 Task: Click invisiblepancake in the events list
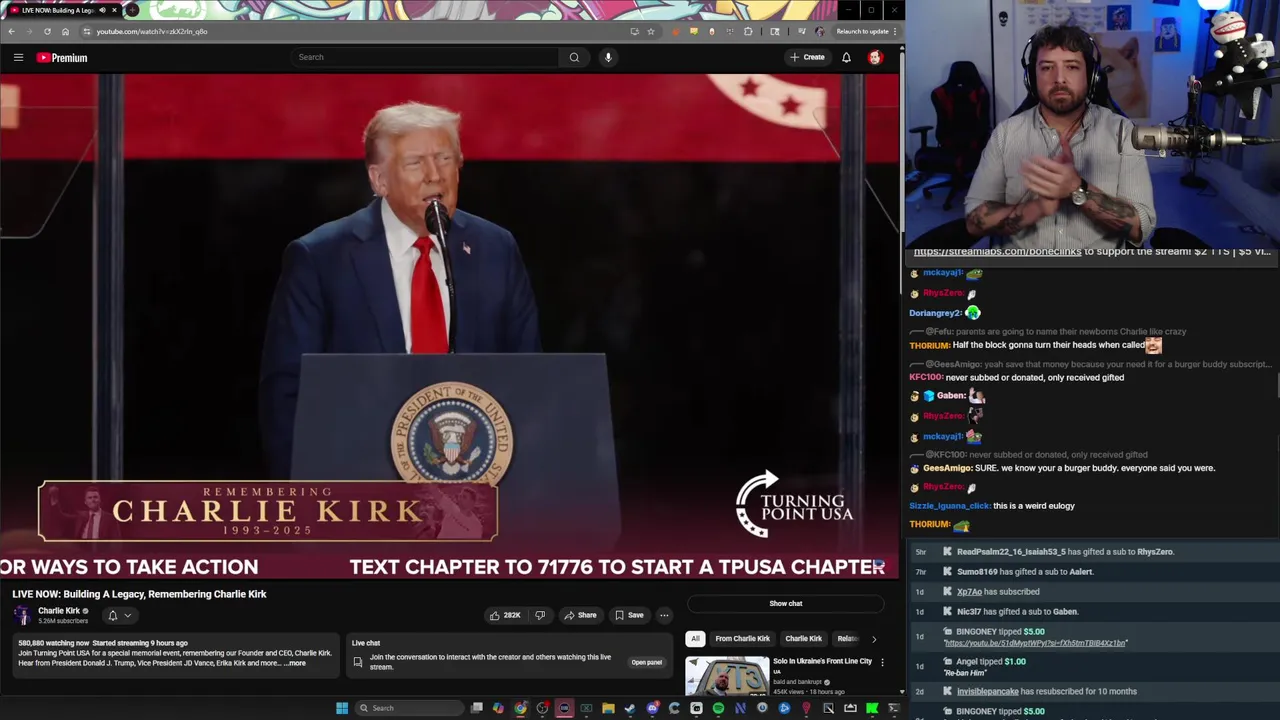point(987,691)
